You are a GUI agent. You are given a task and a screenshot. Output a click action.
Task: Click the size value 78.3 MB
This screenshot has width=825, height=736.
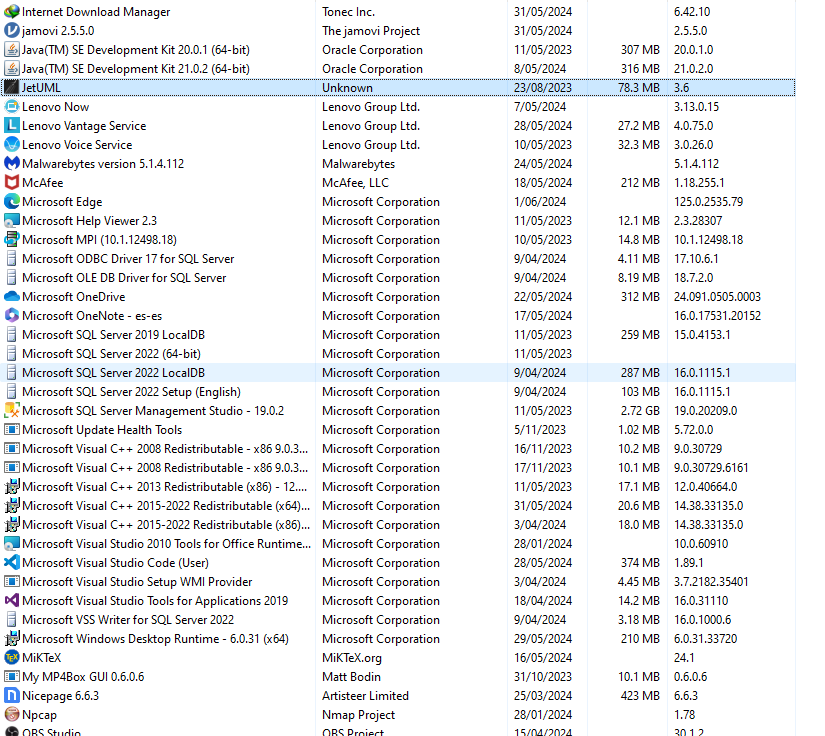[x=639, y=88]
